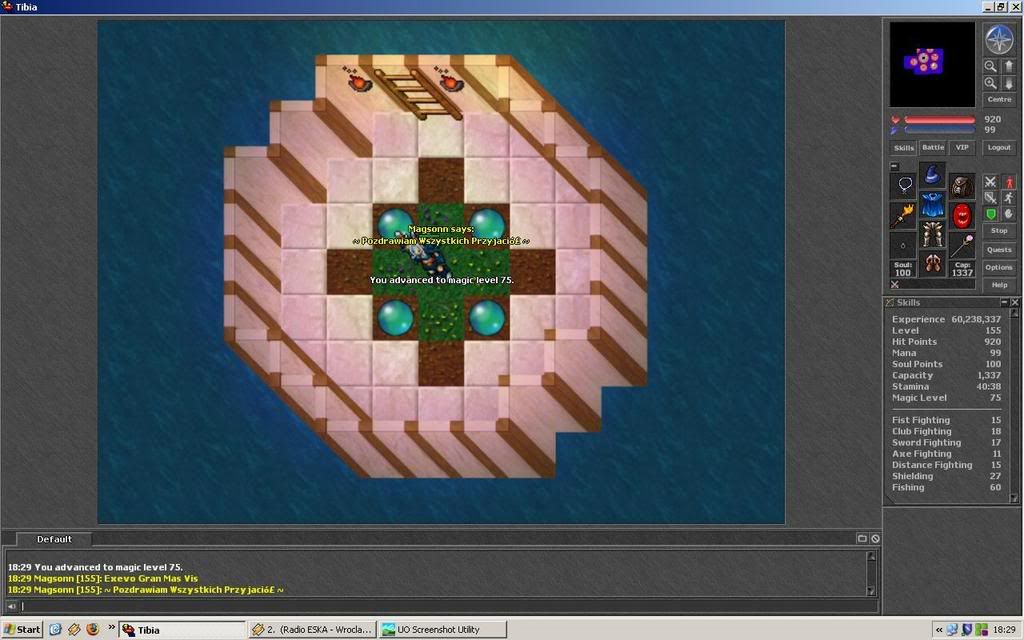Image resolution: width=1024 pixels, height=640 pixels.
Task: Log out of the game
Action: coord(999,148)
